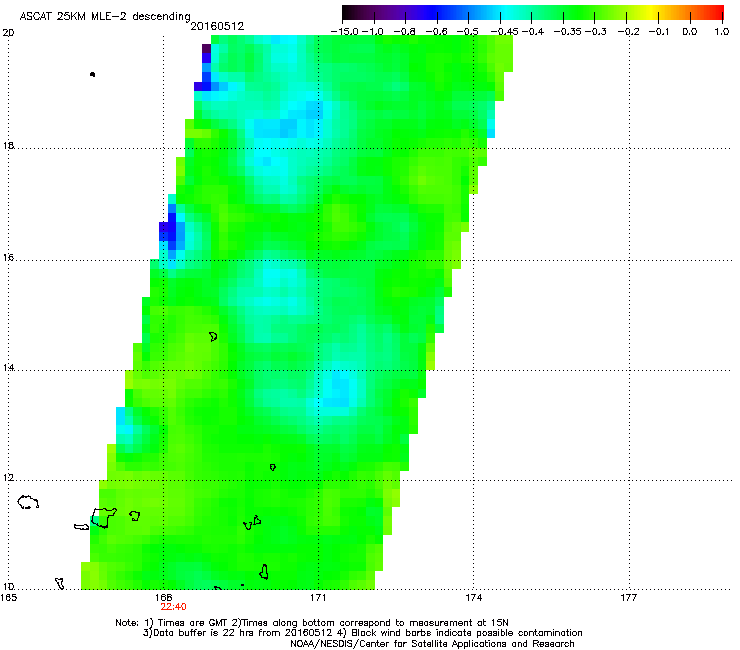Click the color bar label -15.0
This screenshot has width=740, height=650.
pos(345,32)
